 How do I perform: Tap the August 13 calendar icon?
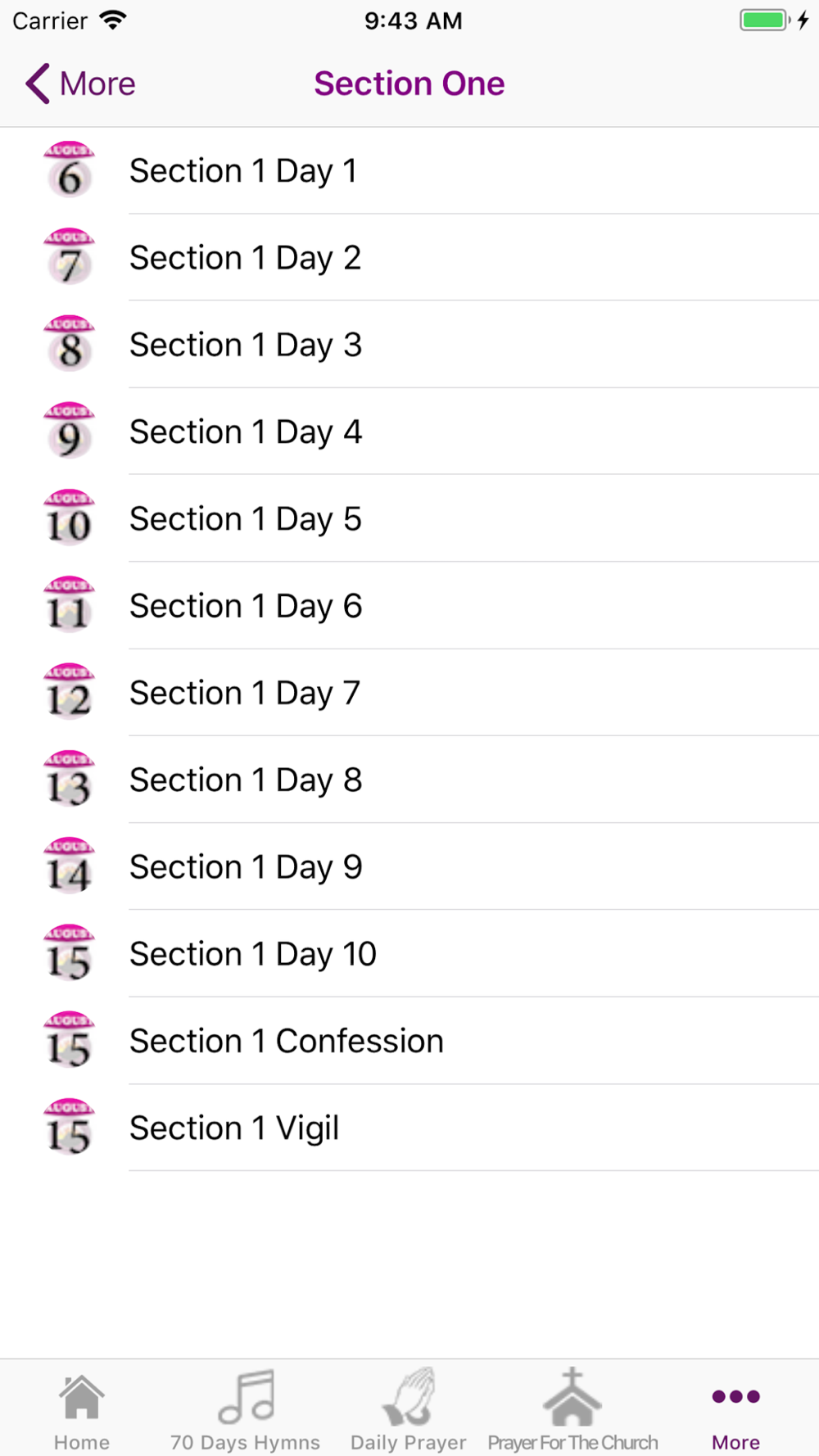pyautogui.click(x=69, y=780)
